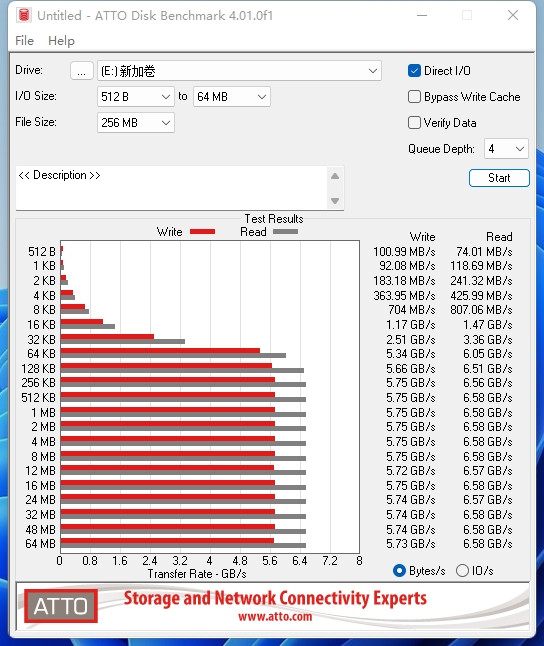Select the Bytes/s radio button
The image size is (544, 646).
pyautogui.click(x=399, y=571)
